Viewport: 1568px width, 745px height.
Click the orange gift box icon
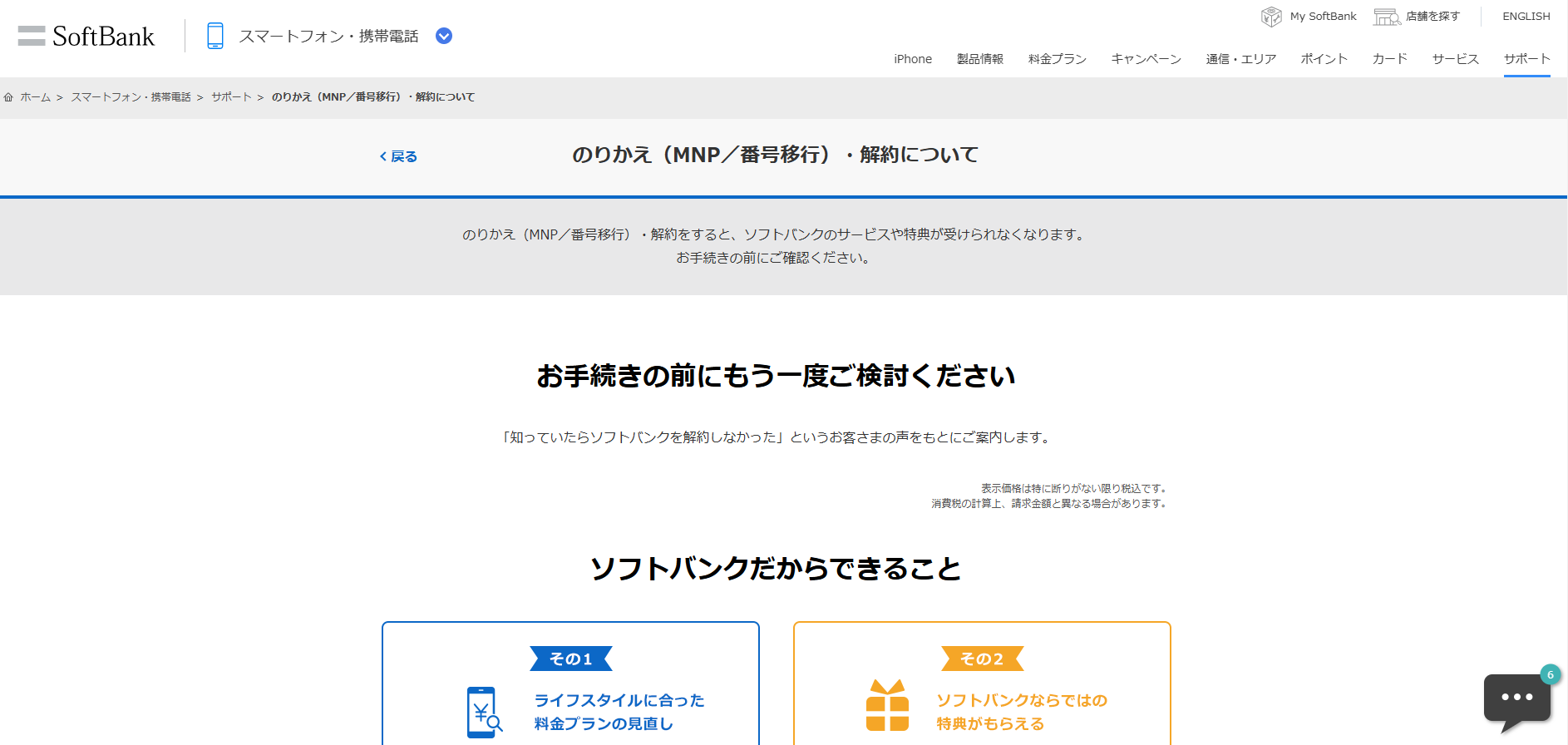887,705
